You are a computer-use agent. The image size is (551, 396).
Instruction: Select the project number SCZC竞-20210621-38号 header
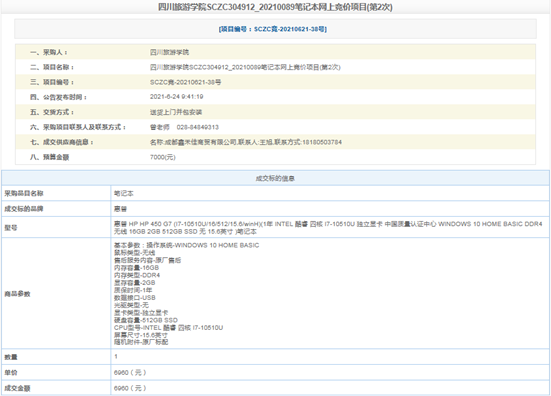click(x=272, y=29)
